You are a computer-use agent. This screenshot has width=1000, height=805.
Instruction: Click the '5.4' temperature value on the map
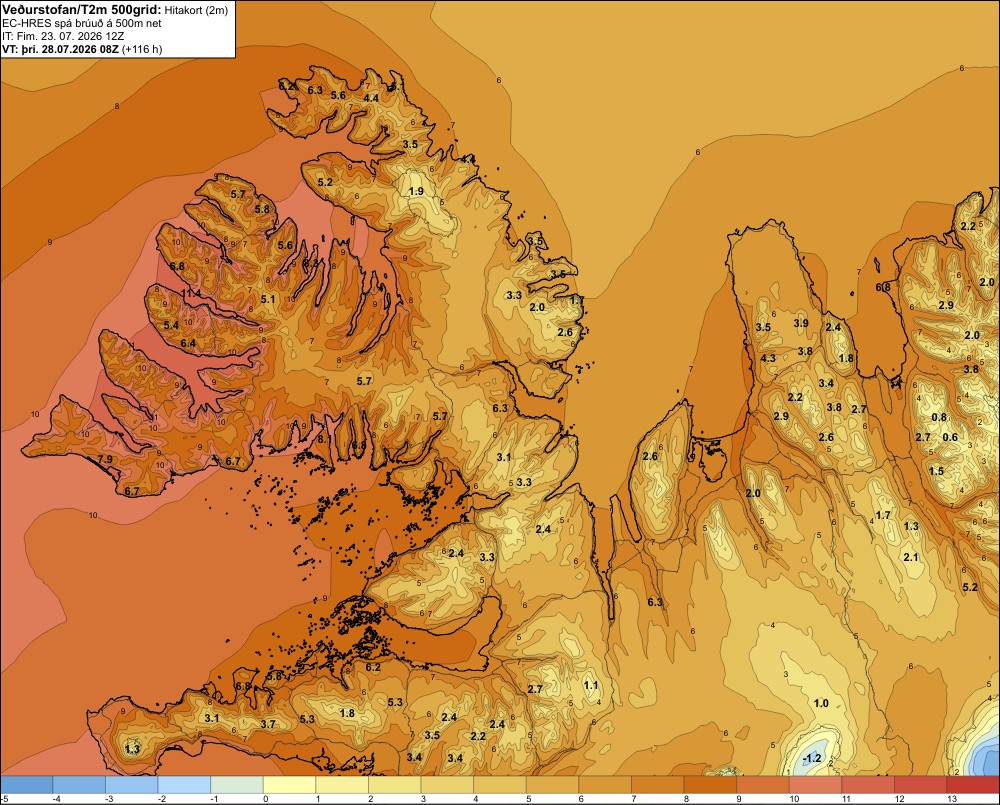tap(171, 325)
